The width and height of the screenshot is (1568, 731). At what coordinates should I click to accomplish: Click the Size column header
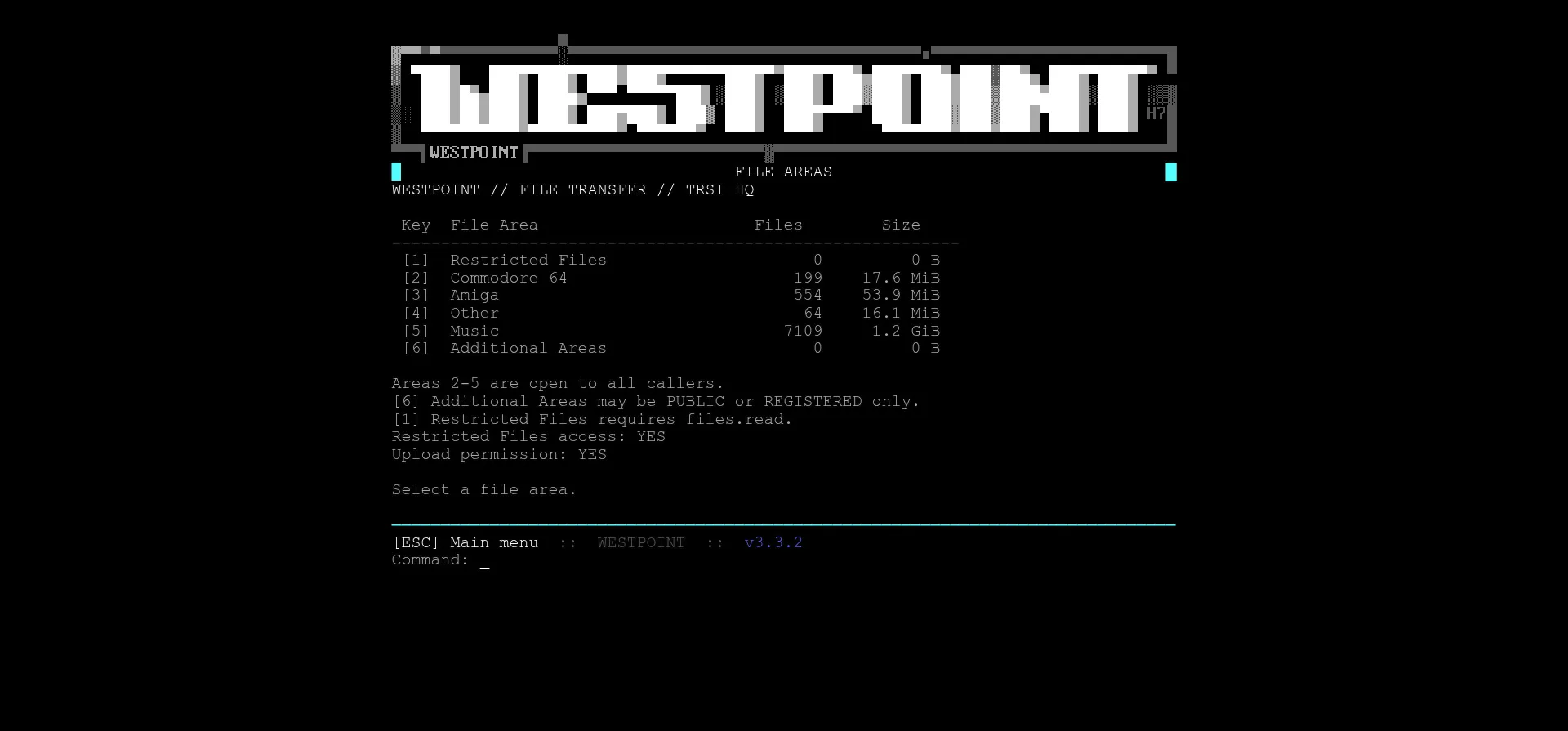coord(901,225)
